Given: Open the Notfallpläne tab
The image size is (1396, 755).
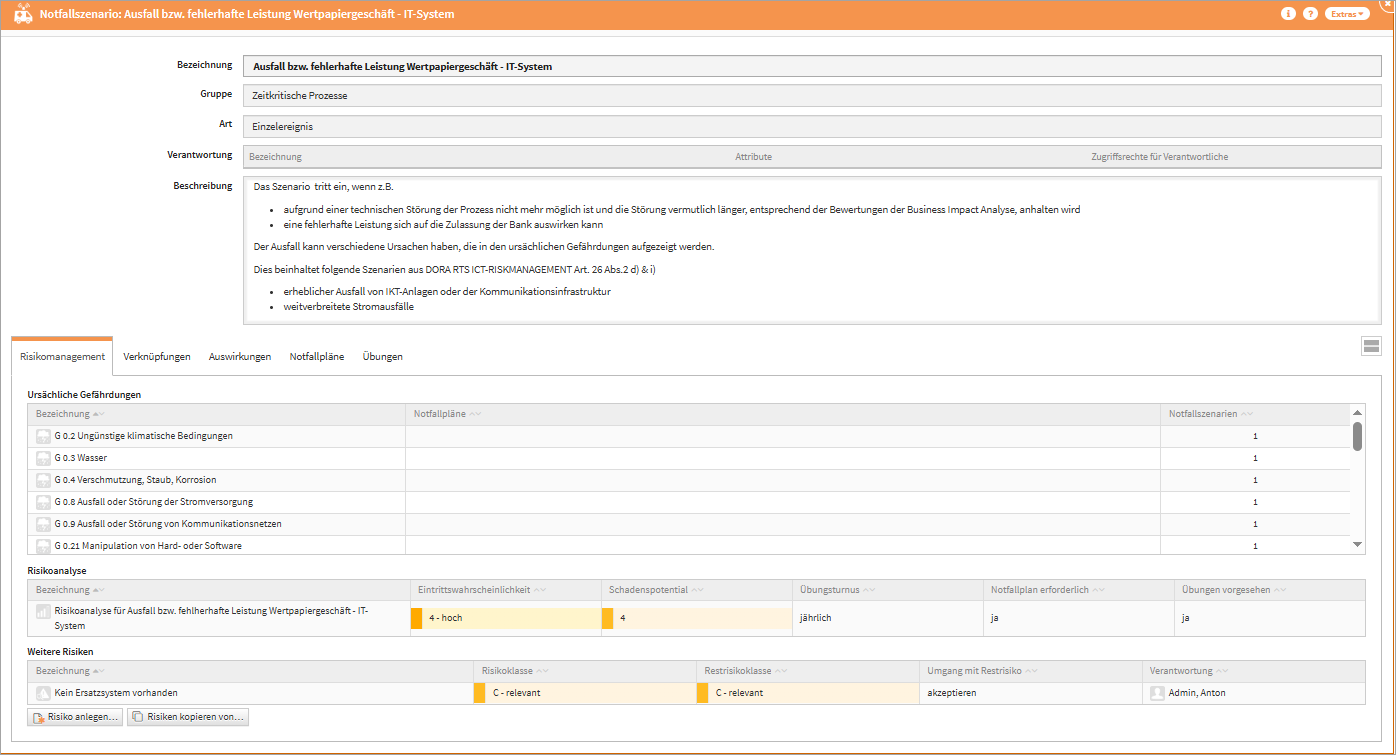Looking at the screenshot, I should tap(316, 357).
